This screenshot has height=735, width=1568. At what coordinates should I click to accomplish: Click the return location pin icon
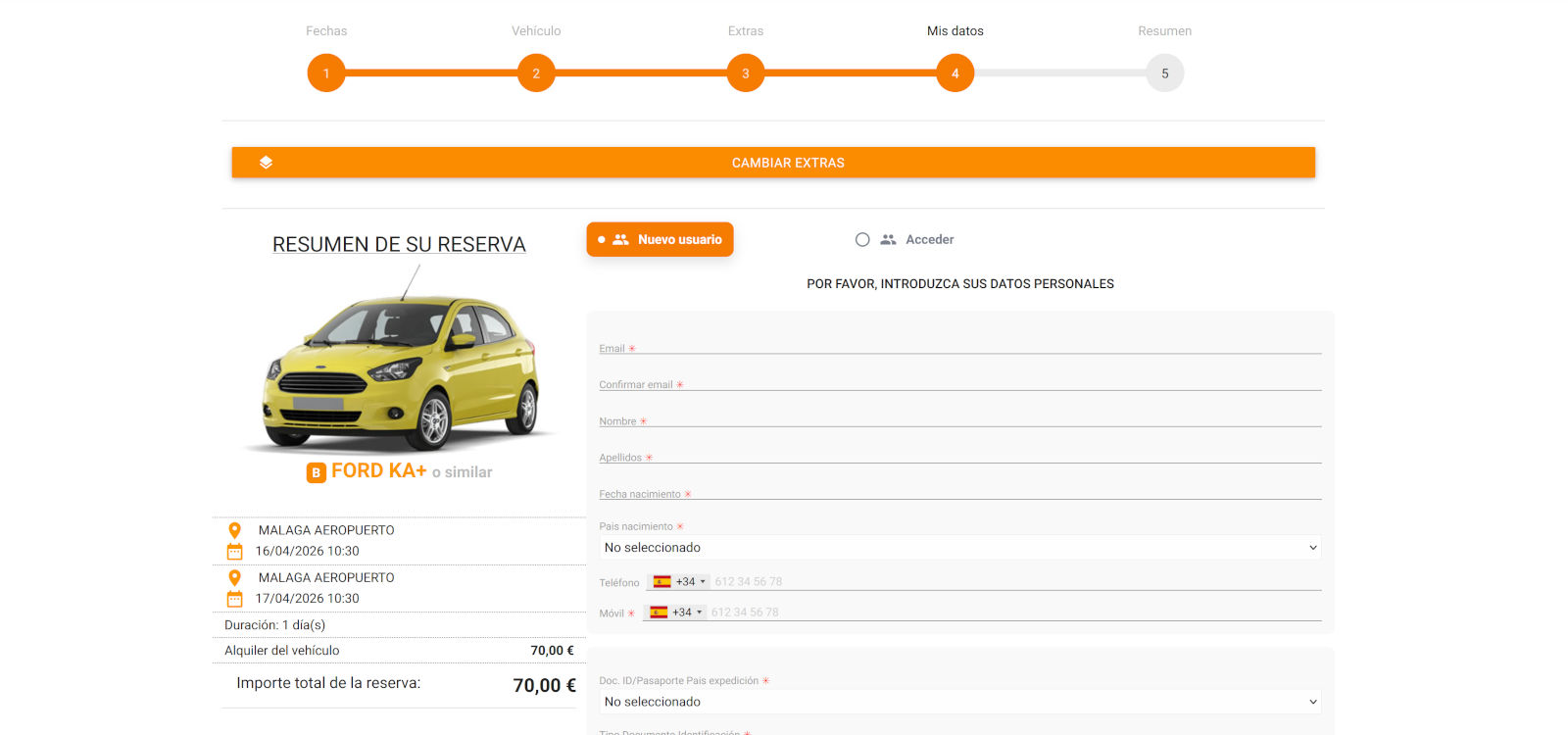(235, 578)
